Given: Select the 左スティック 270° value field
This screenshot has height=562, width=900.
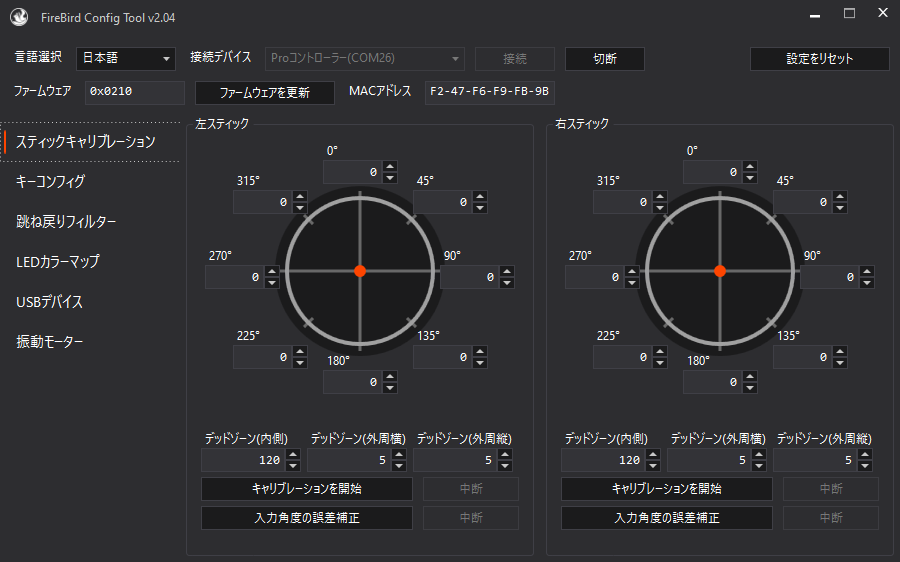Looking at the screenshot, I should coord(235,277).
